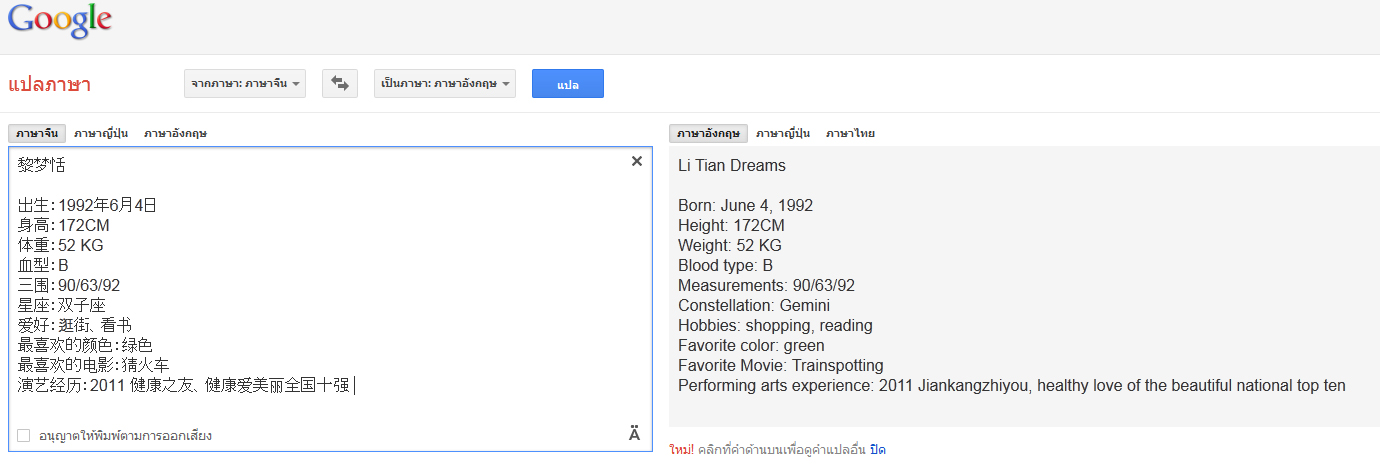Switch target language to ภาษาญี่ปุ่น tab

pos(783,134)
